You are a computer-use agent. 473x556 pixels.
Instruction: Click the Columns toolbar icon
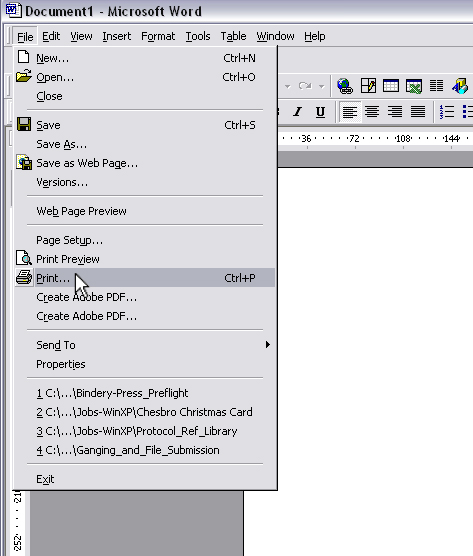[436, 86]
